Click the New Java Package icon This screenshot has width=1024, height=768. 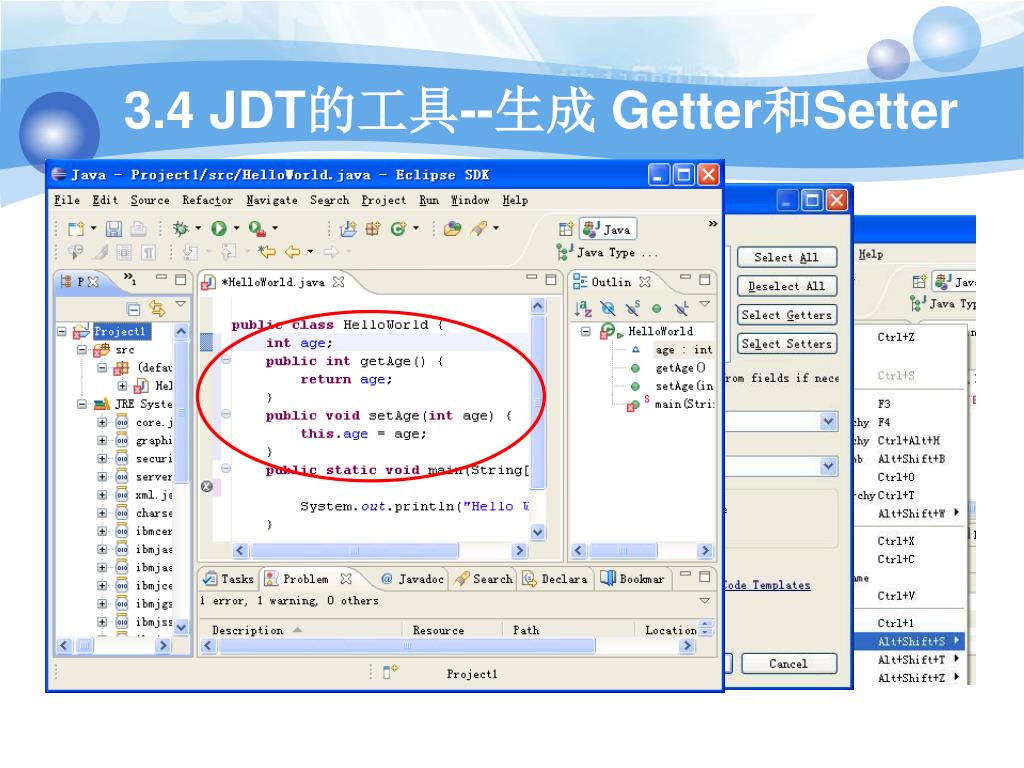click(373, 229)
